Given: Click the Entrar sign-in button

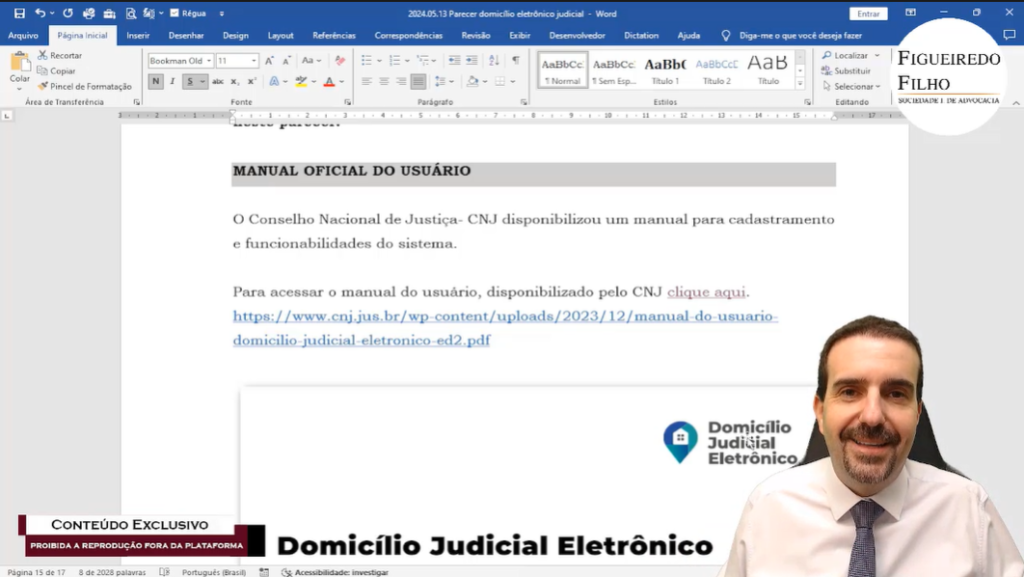Looking at the screenshot, I should pyautogui.click(x=867, y=13).
